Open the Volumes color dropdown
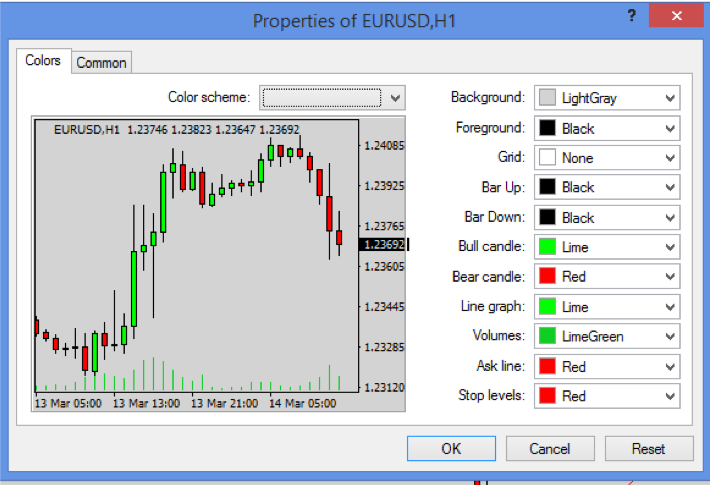 pyautogui.click(x=607, y=336)
